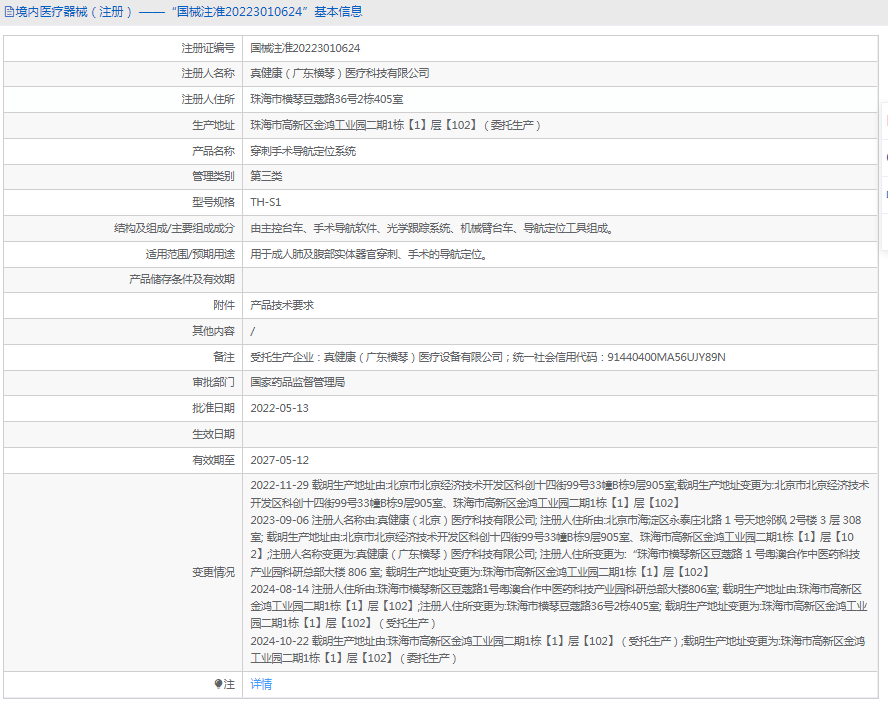Open the 详情 link in the 注 row
The height and width of the screenshot is (705, 888).
(x=261, y=684)
